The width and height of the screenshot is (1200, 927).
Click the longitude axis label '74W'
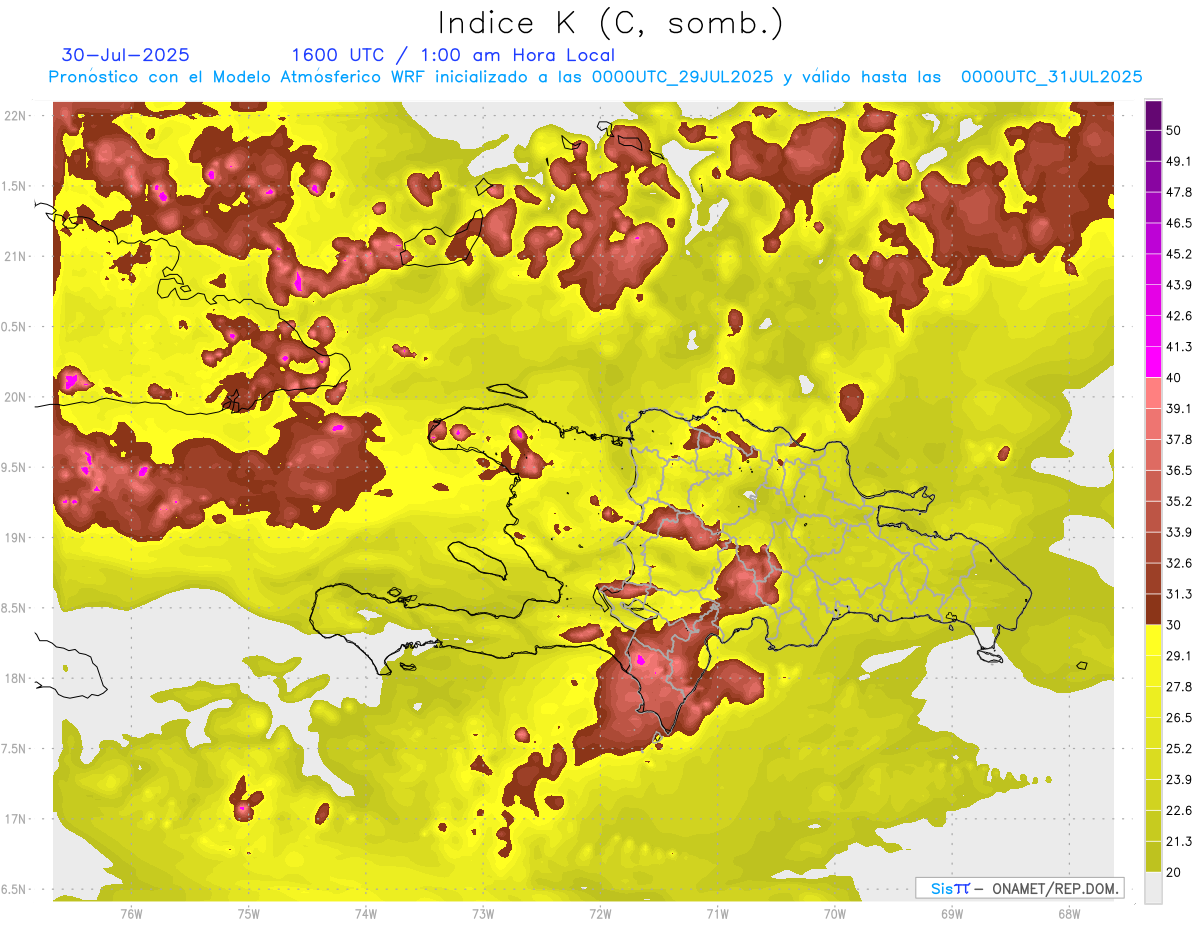366,915
